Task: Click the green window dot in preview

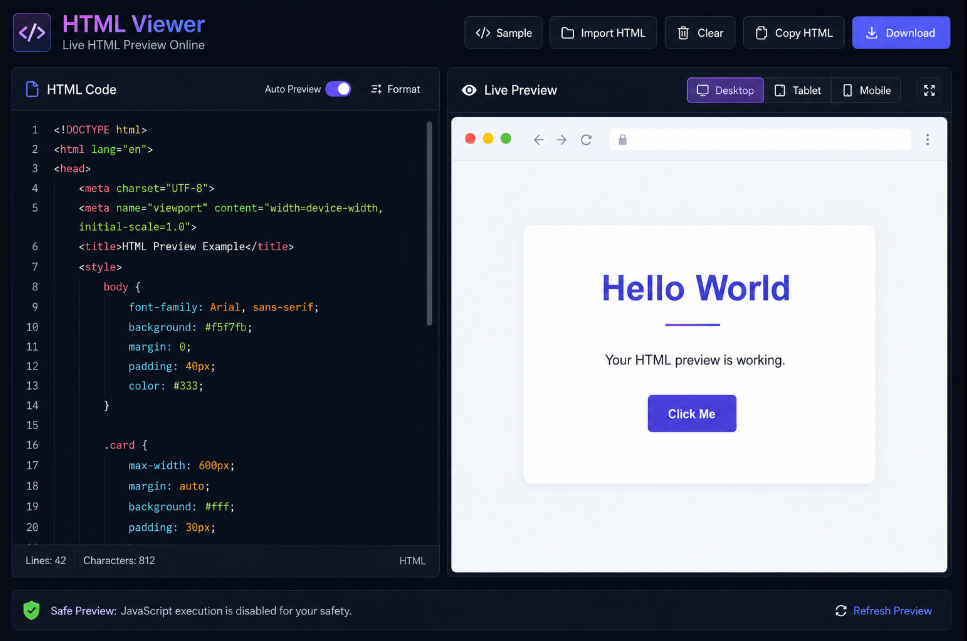Action: (506, 138)
